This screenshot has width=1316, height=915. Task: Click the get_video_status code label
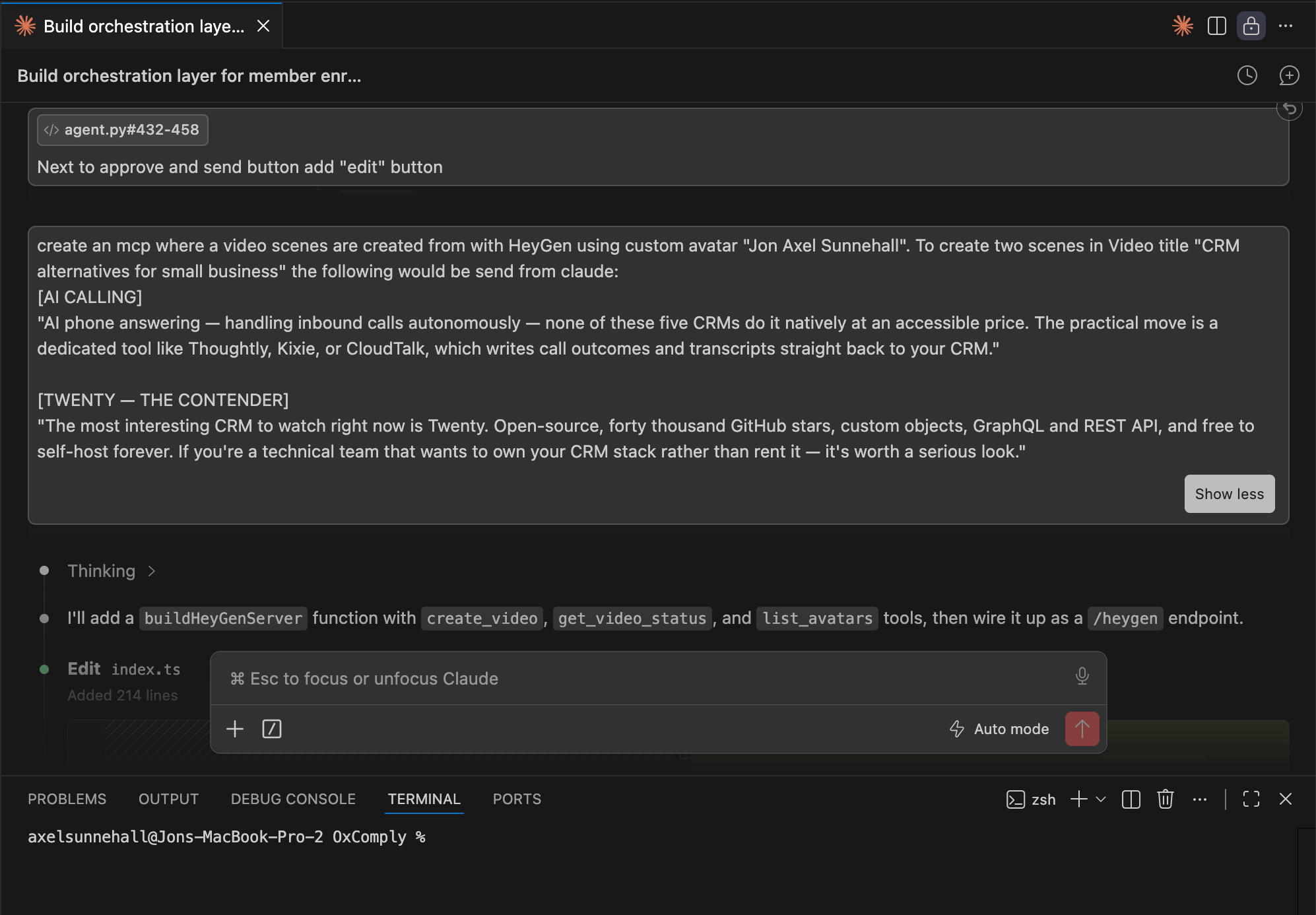[x=632, y=619]
